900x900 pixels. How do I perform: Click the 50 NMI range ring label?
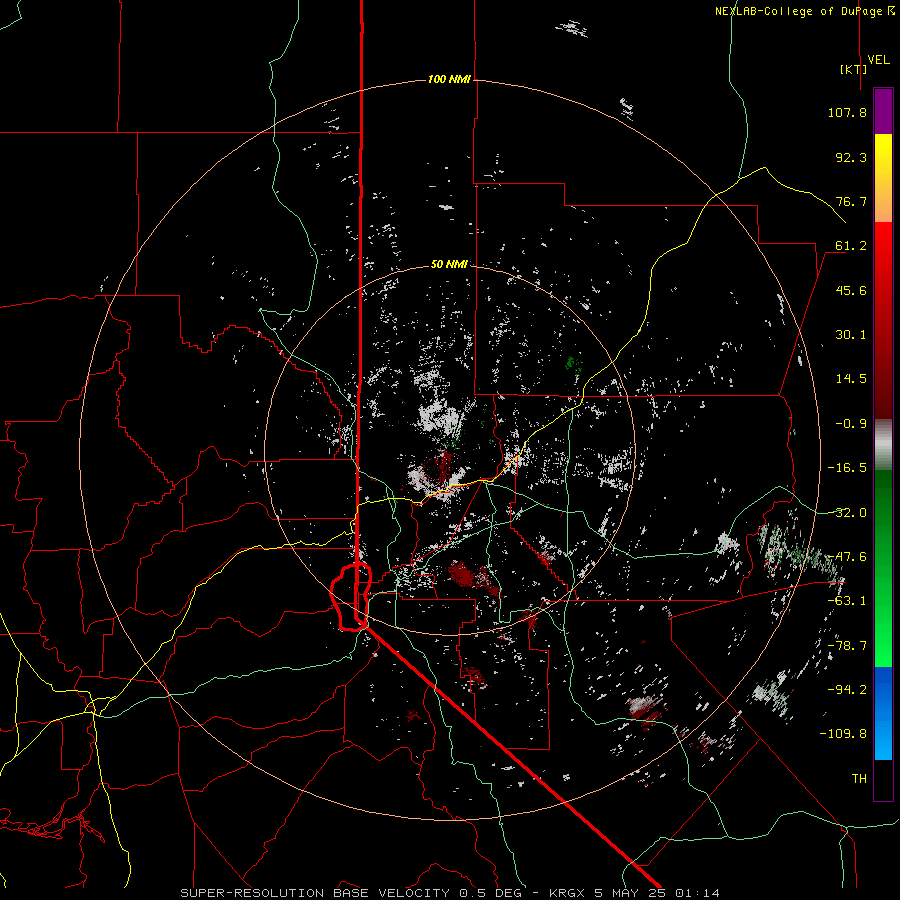point(449,264)
